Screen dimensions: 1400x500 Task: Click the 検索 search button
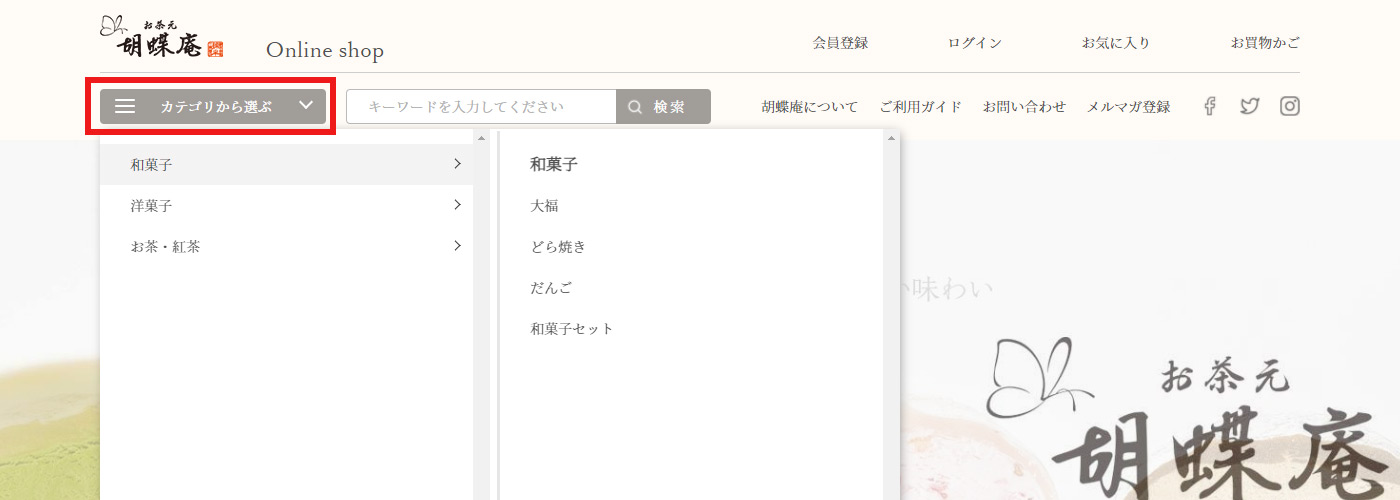(663, 107)
